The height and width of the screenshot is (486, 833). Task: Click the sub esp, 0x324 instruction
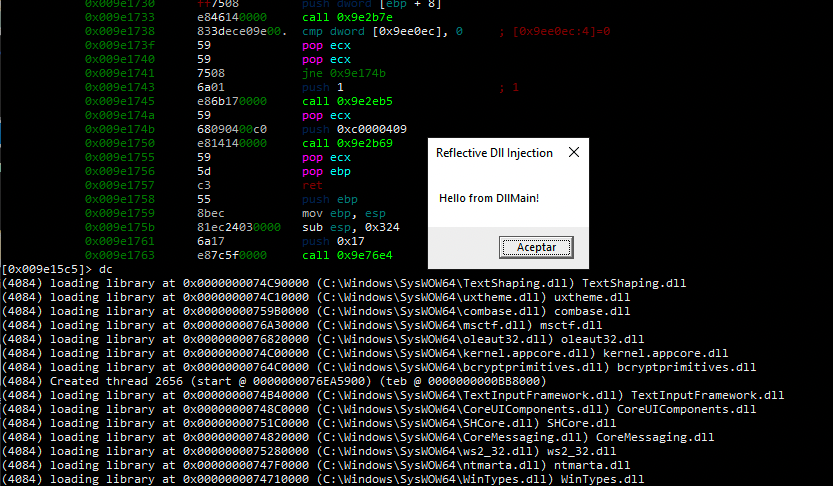[x=351, y=227]
